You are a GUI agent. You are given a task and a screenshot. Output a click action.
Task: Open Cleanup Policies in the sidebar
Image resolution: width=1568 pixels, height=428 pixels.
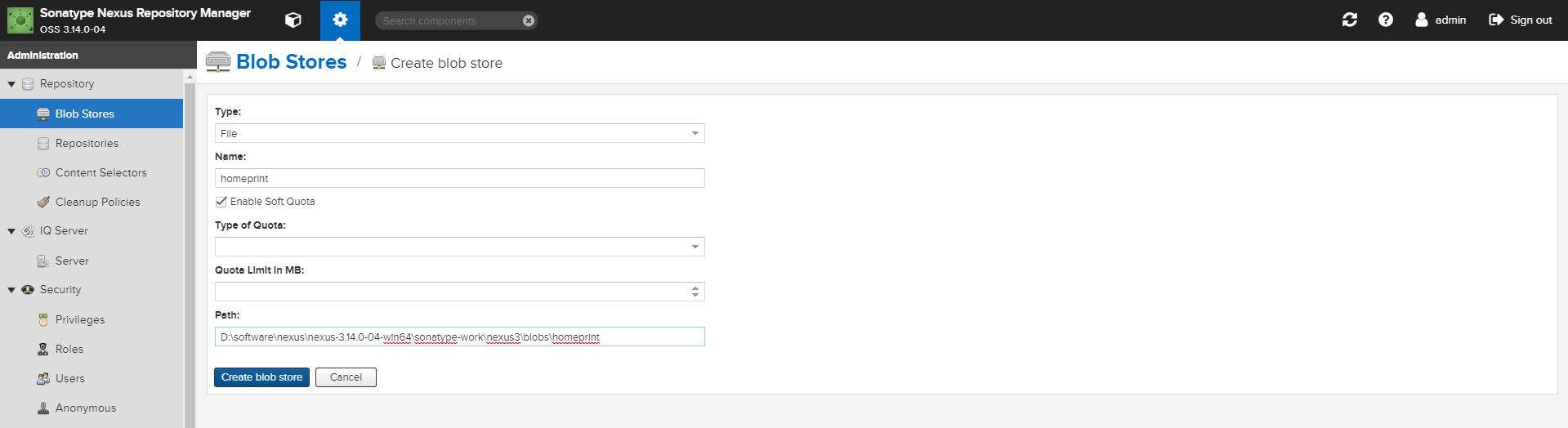click(92, 202)
